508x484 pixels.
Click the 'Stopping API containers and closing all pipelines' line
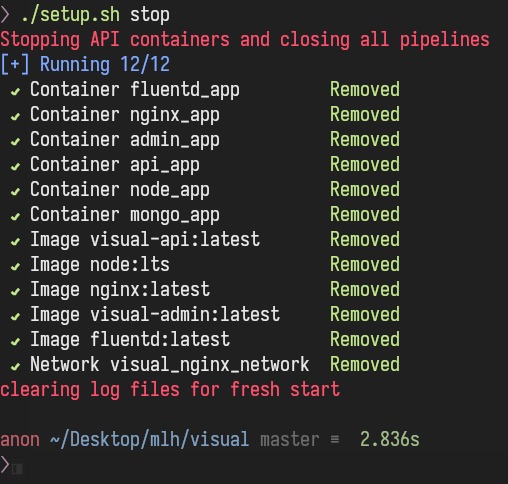point(245,40)
